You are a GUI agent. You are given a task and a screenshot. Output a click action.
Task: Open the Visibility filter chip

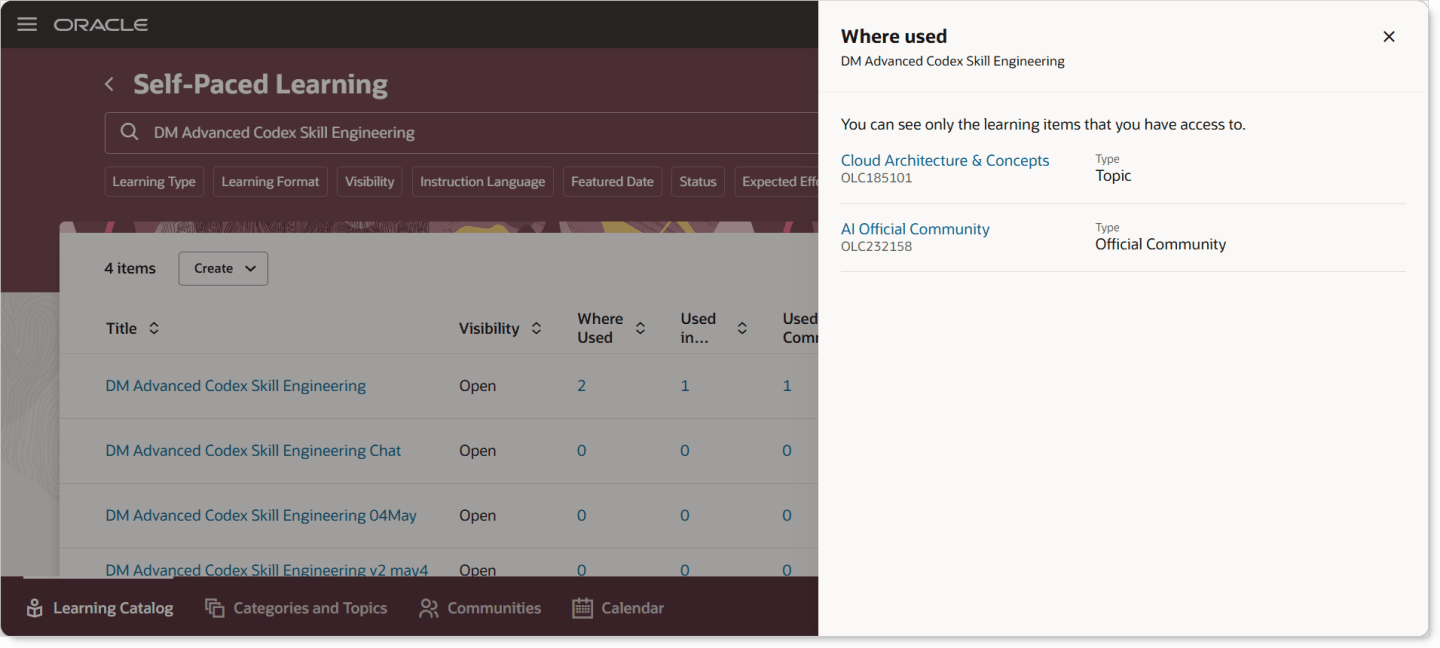[x=370, y=181]
